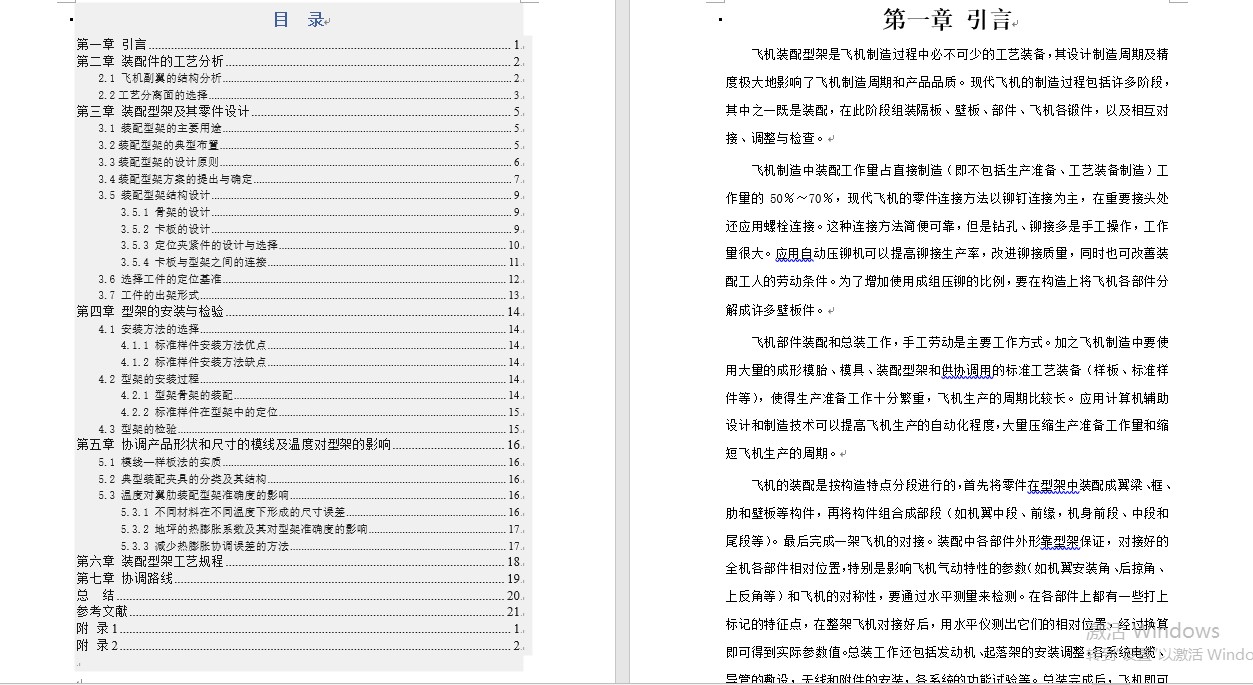Open TOC entry 第一章 引言
This screenshot has height=685, width=1253.
299,44
